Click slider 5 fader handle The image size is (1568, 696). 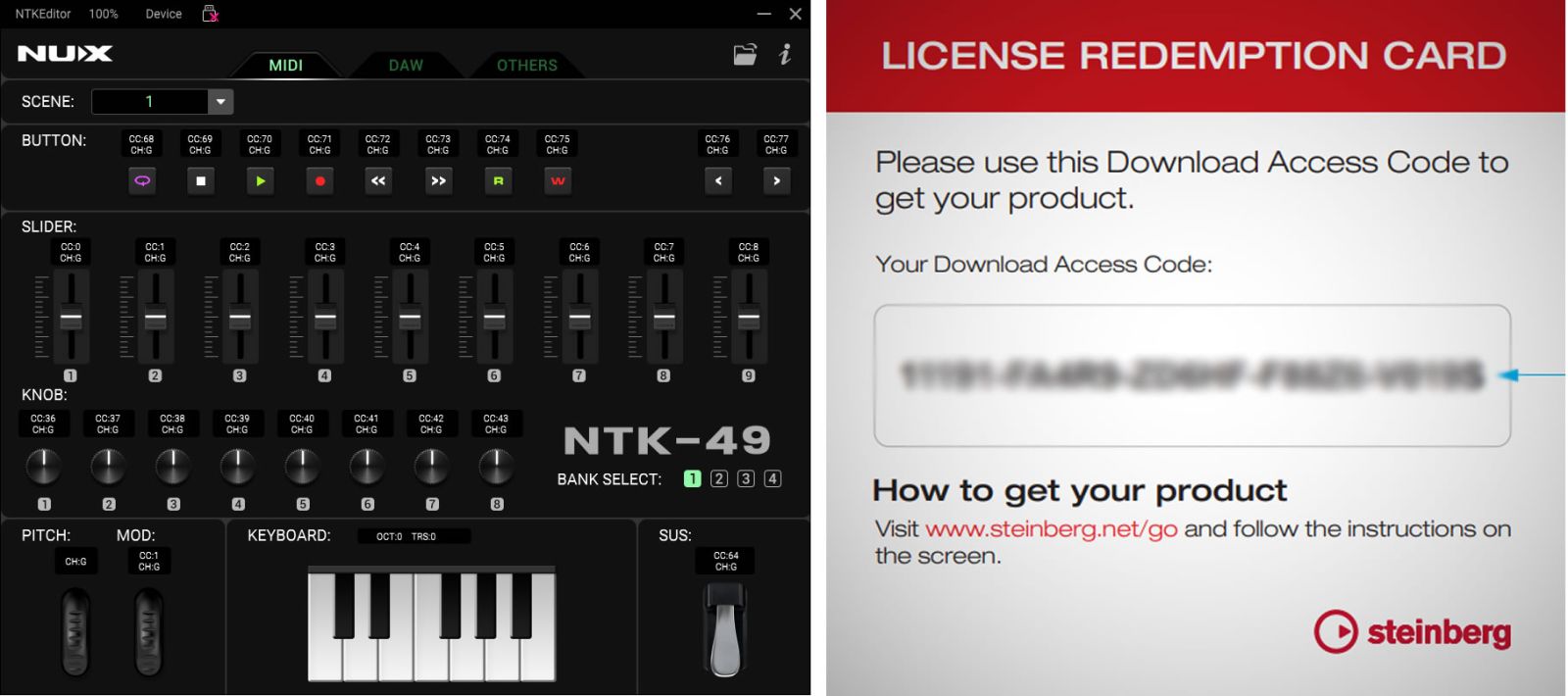point(410,319)
